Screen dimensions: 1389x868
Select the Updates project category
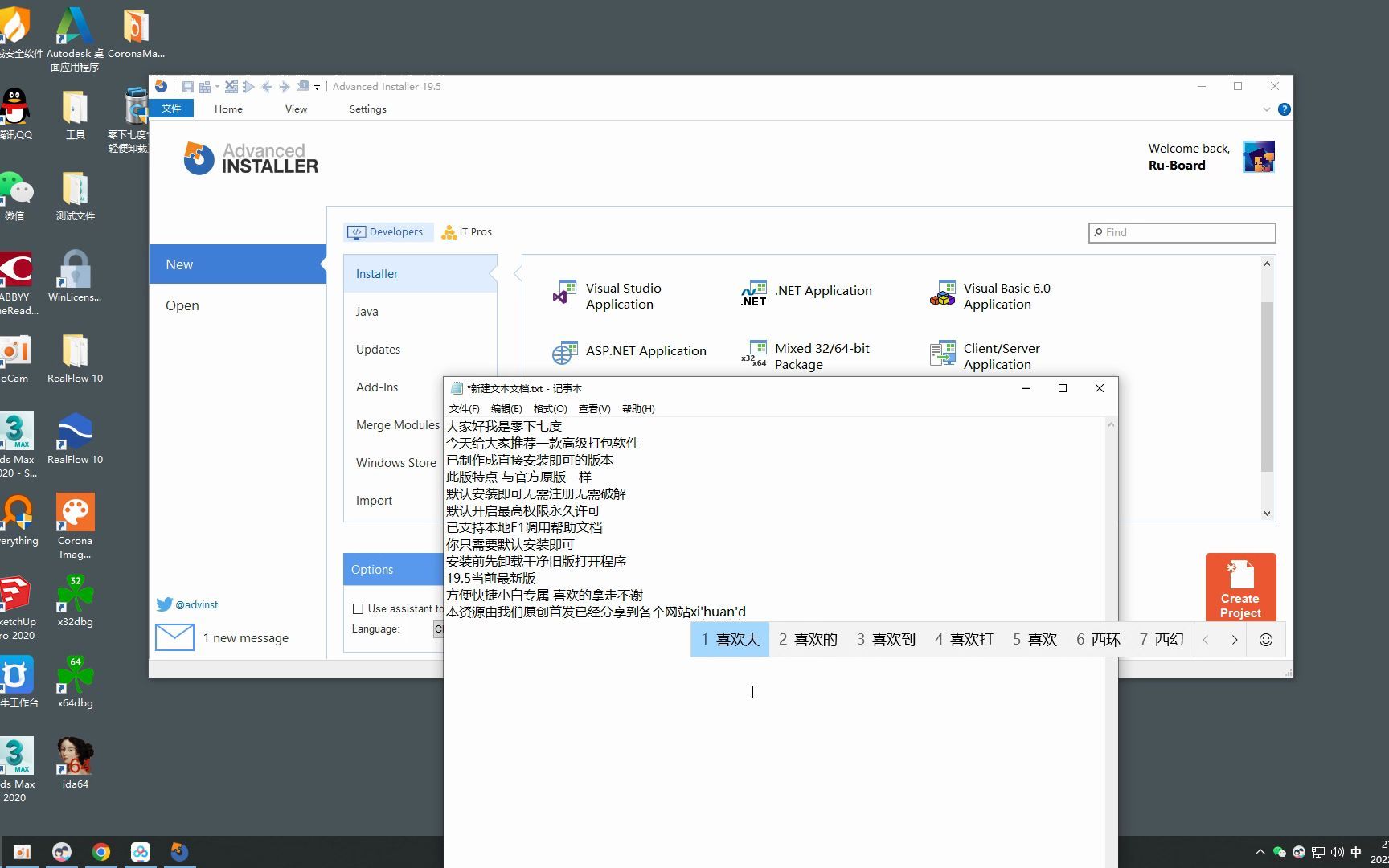[420, 350]
